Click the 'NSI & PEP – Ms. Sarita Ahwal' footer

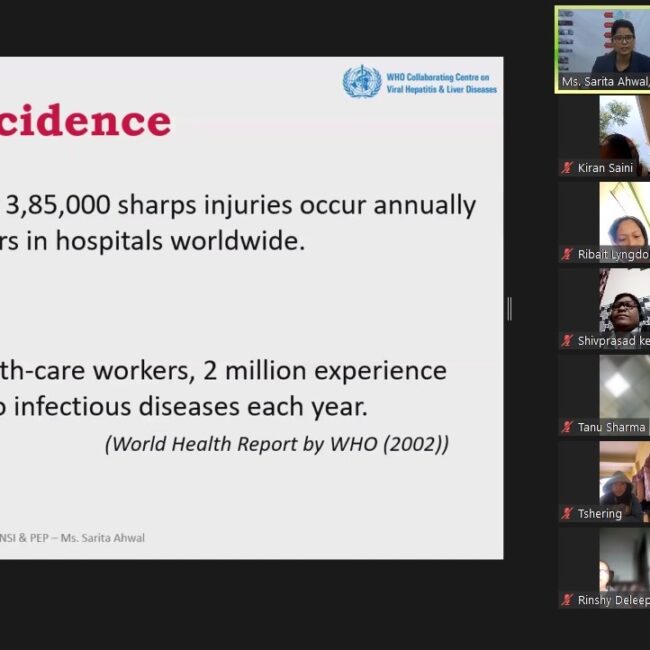[x=75, y=538]
